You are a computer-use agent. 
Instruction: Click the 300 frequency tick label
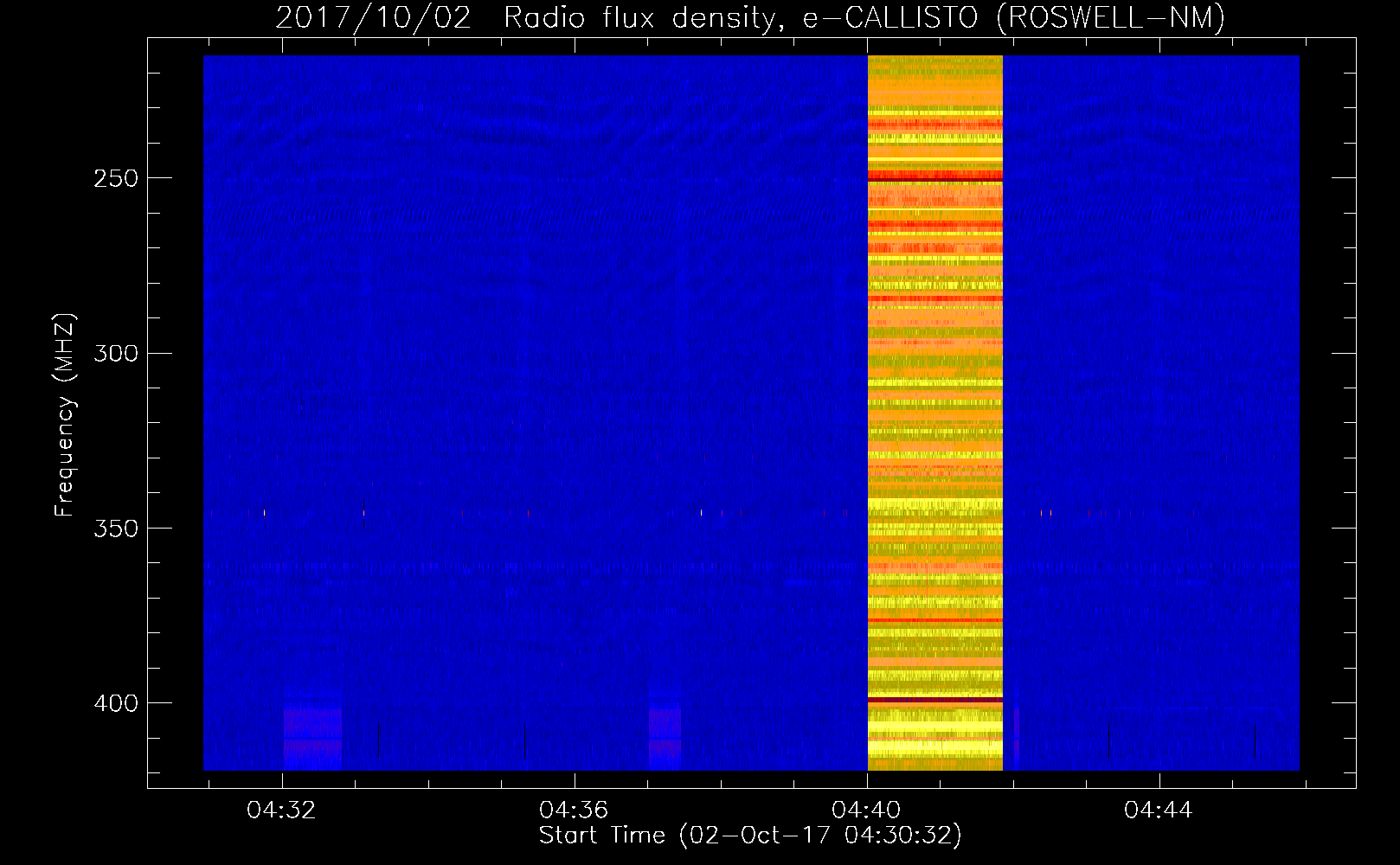point(116,353)
